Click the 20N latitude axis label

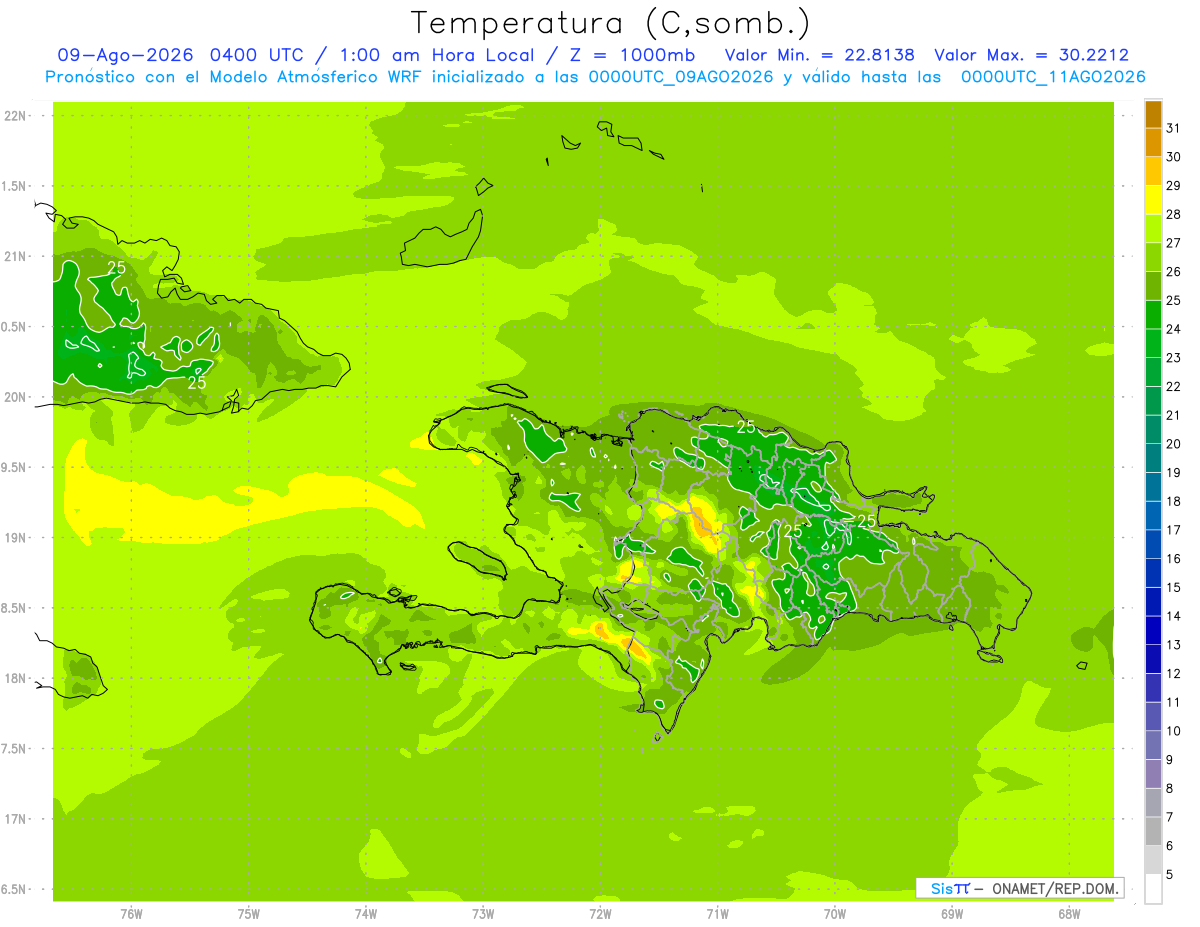tap(15, 397)
